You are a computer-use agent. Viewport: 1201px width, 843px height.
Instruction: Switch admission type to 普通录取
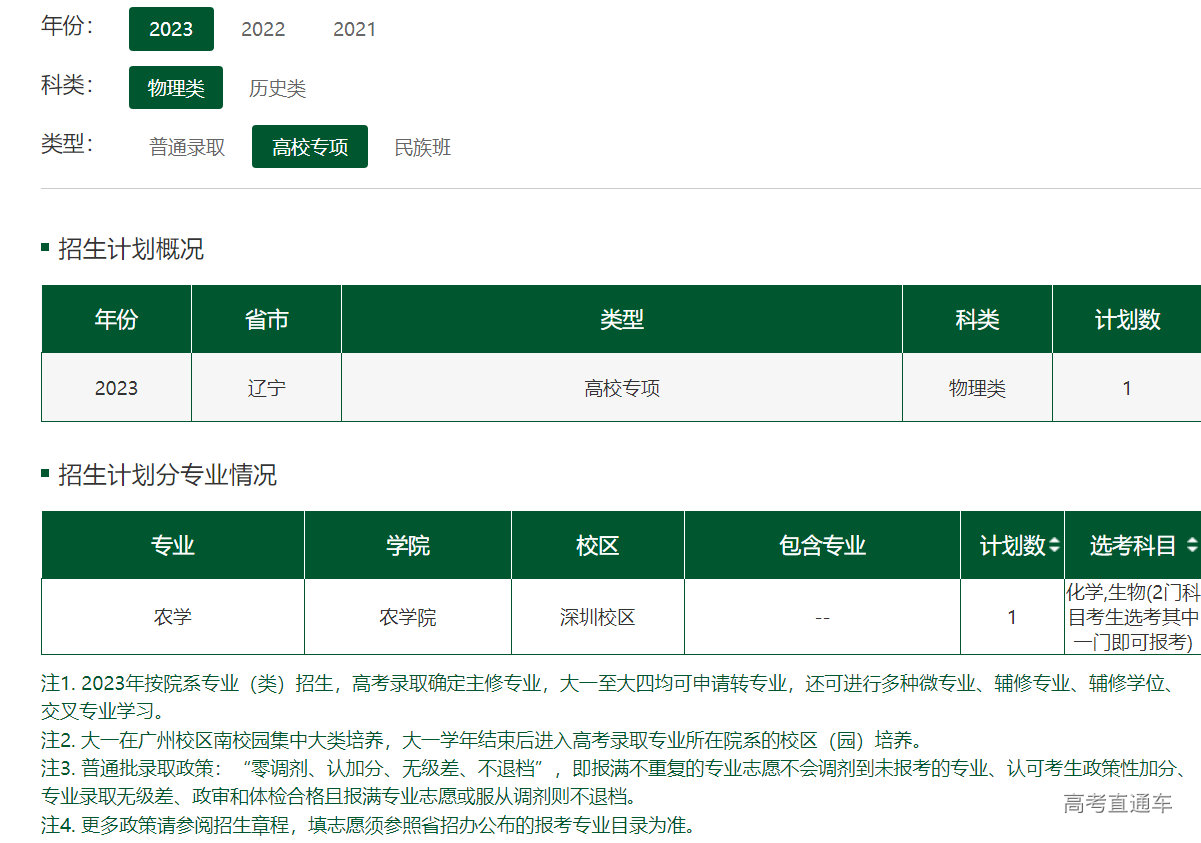[x=187, y=146]
